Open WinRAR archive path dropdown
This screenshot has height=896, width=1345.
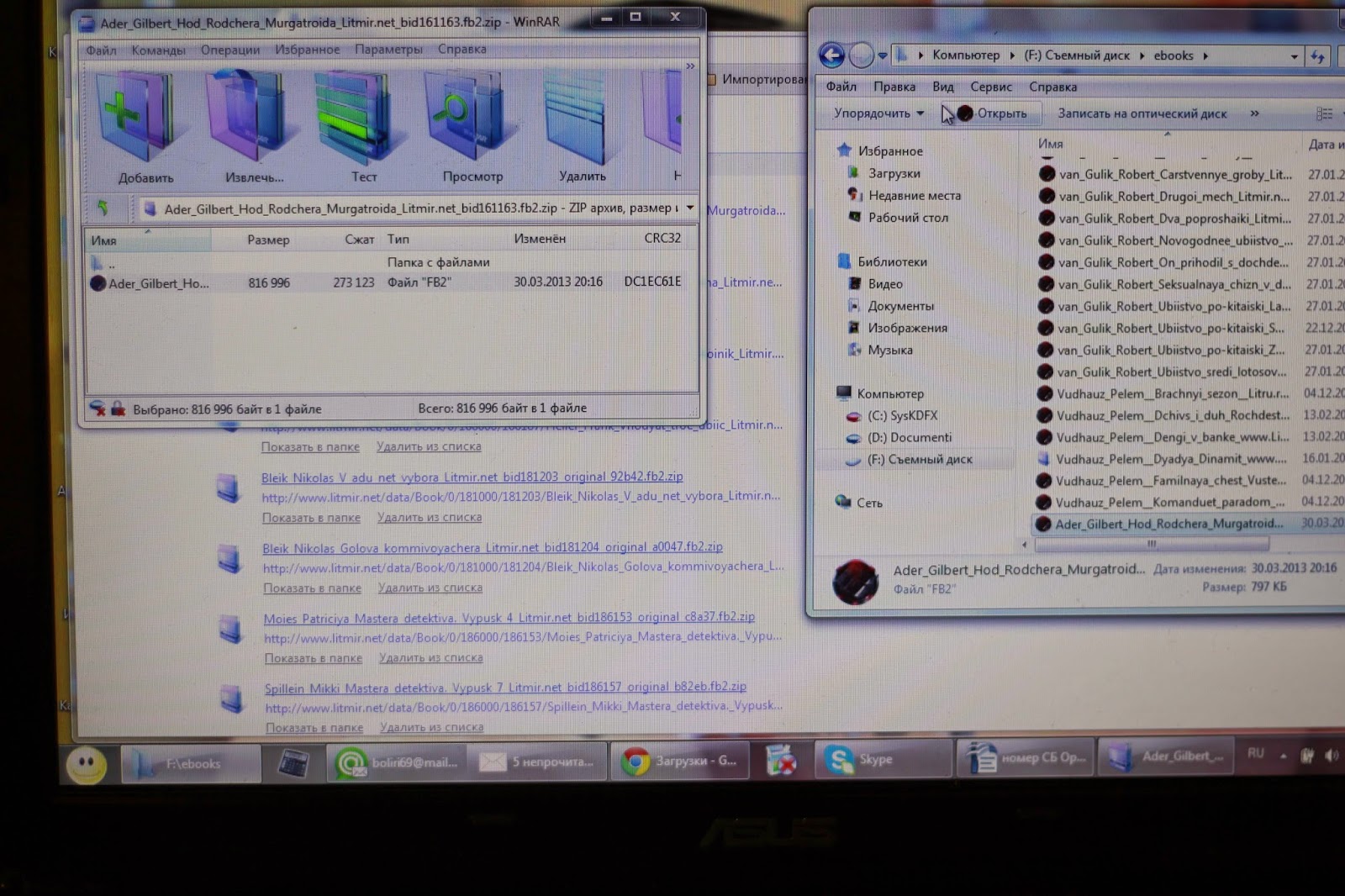click(x=690, y=208)
